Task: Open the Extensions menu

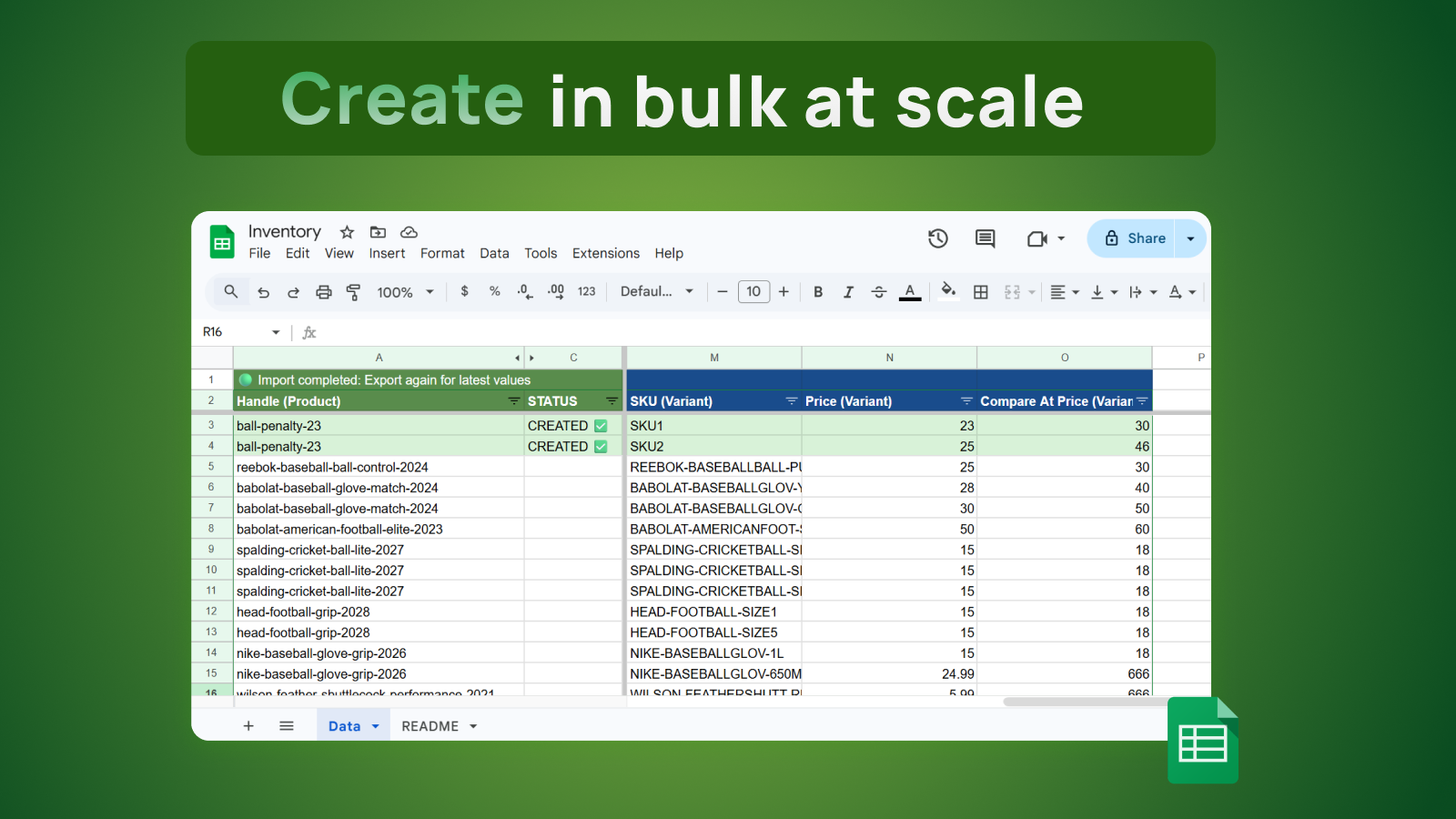Action: point(605,253)
